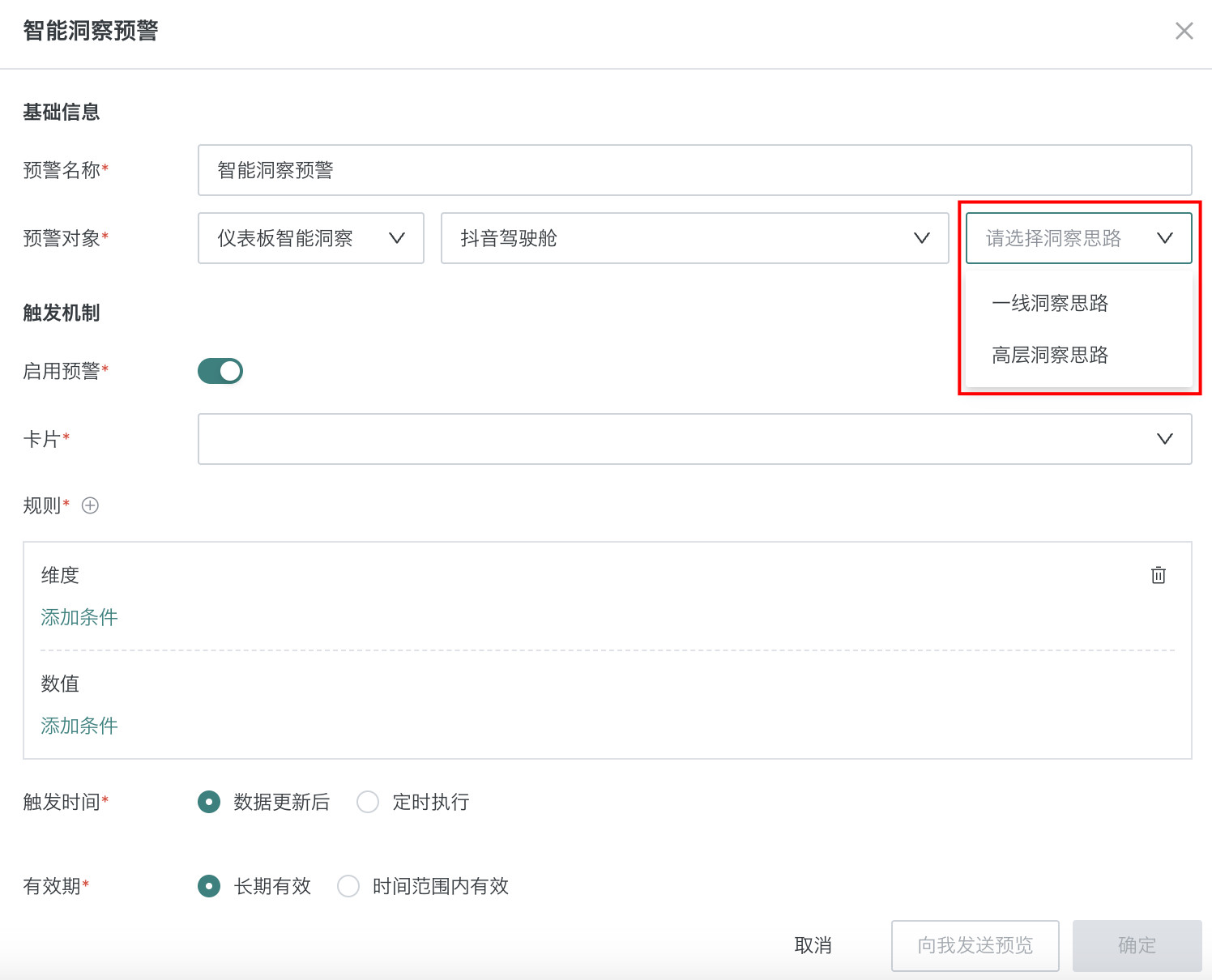Click 添加条件 under 数值
This screenshot has height=980, width=1212.
(x=79, y=726)
